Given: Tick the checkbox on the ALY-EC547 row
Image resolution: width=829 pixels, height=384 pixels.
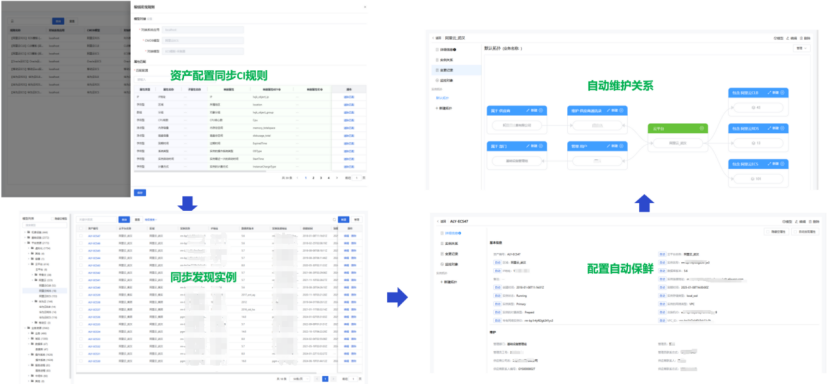Looking at the screenshot, I should (81, 235).
